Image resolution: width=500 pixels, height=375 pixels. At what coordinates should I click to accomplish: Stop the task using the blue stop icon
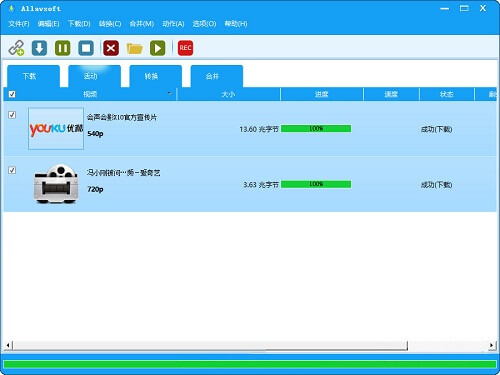tap(86, 48)
